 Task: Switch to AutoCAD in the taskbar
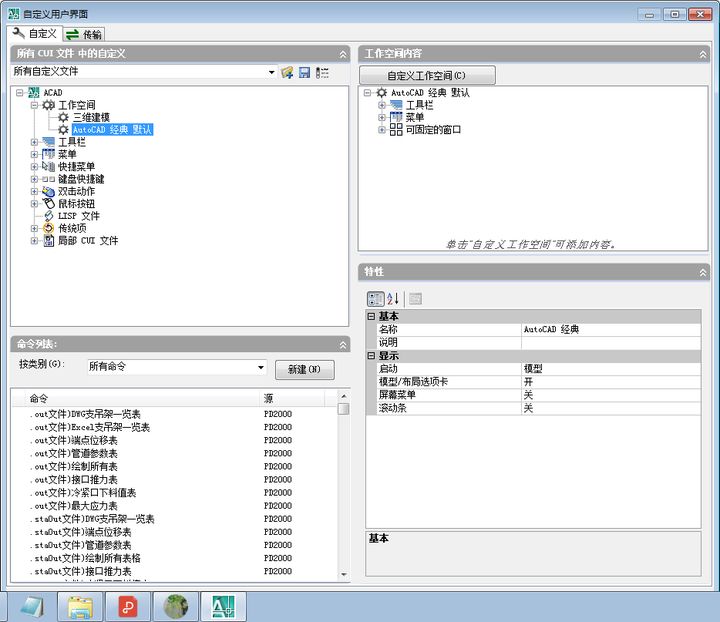click(224, 606)
